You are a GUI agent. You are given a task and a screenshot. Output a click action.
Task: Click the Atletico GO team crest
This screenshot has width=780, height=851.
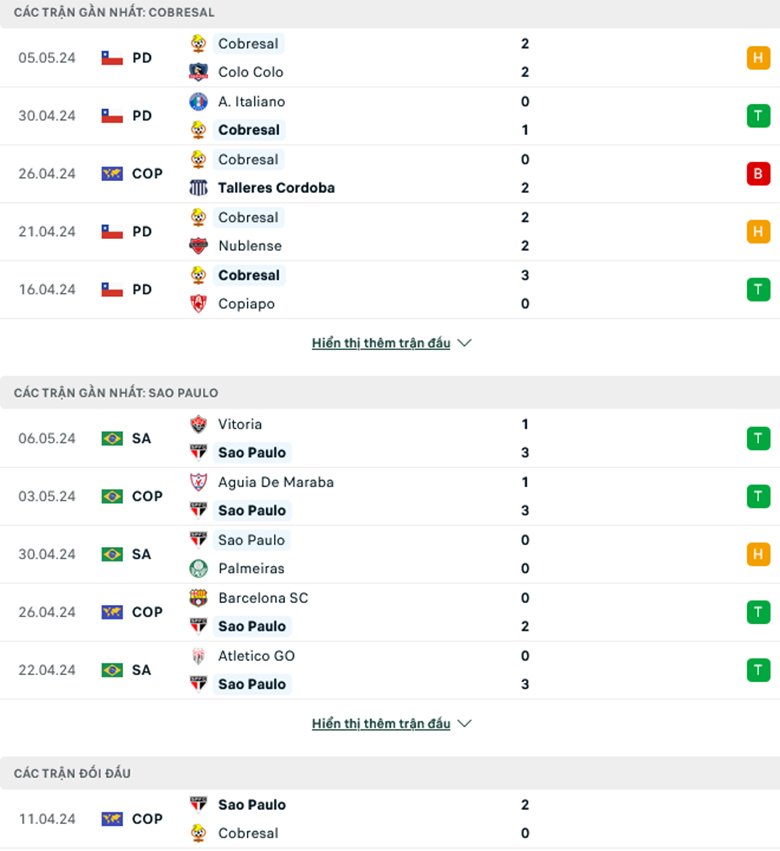(x=198, y=656)
